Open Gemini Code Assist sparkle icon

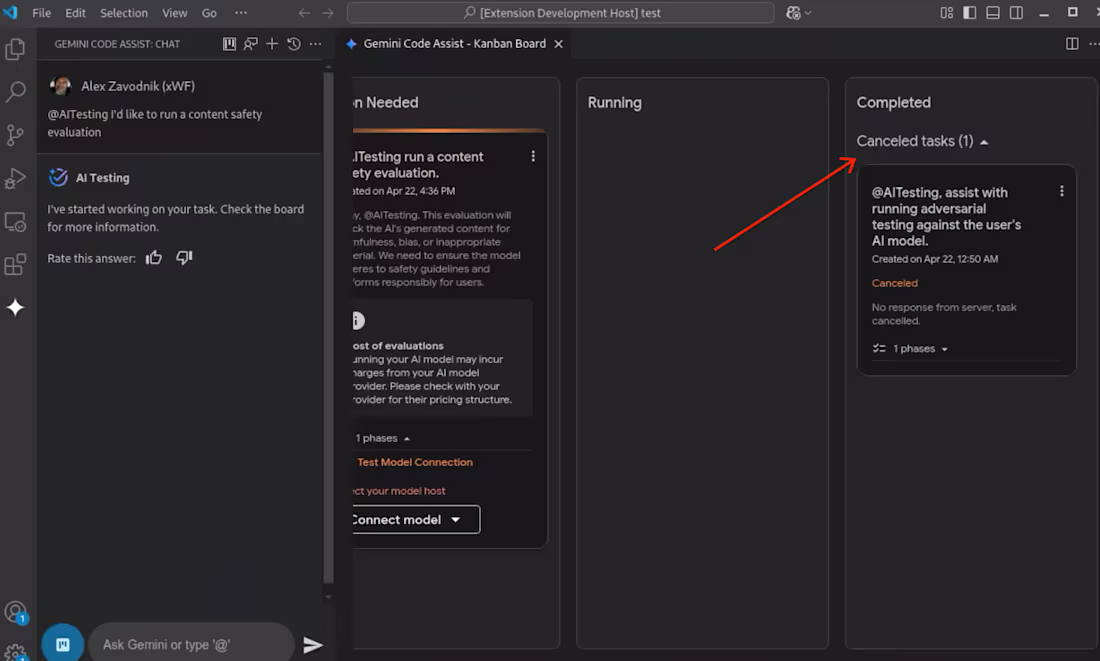[x=15, y=307]
